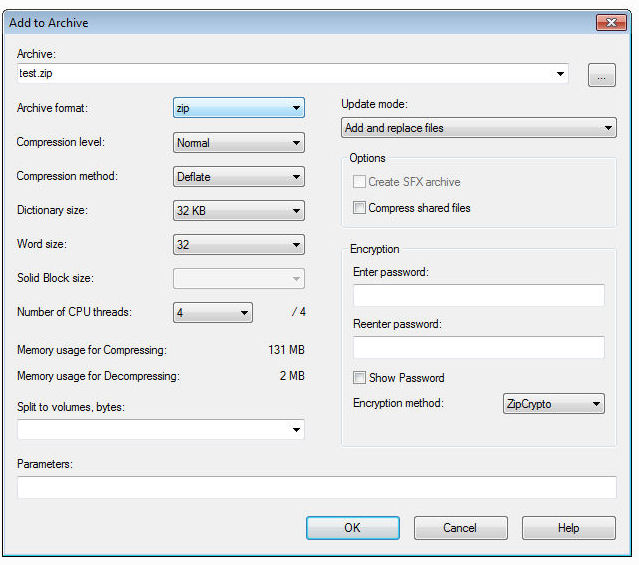639x565 pixels.
Task: Click the '131 MB' compression memory value
Action: 286,350
